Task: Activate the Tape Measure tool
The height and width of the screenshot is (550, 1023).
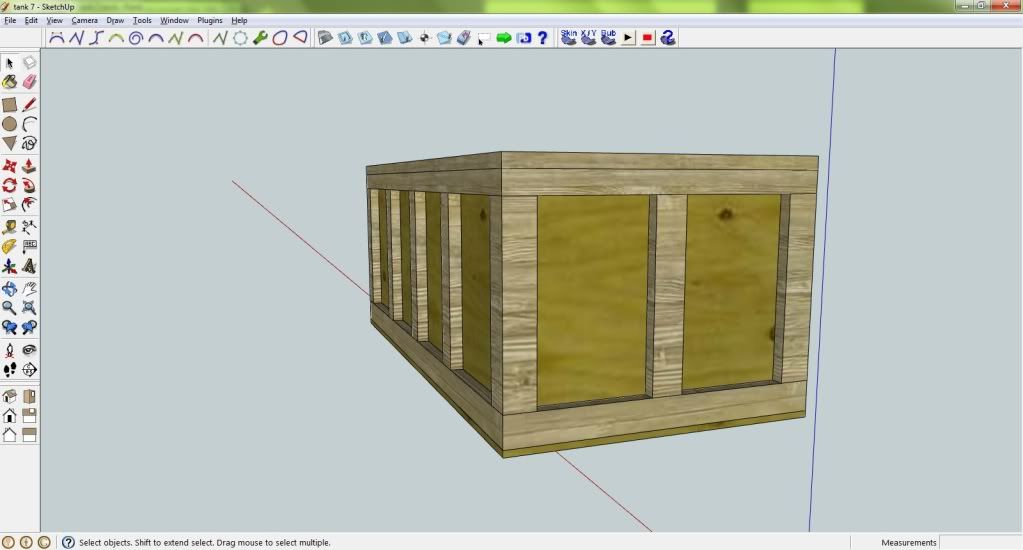Action: (10, 227)
